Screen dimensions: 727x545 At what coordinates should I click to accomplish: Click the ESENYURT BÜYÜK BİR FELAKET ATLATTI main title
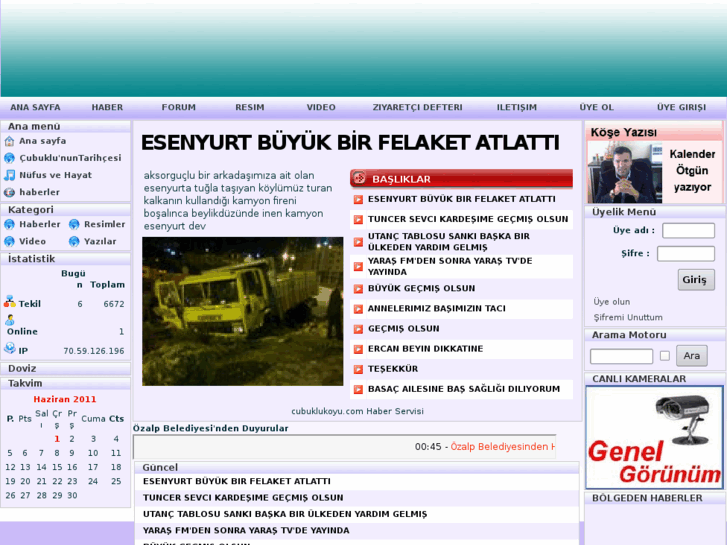[350, 143]
